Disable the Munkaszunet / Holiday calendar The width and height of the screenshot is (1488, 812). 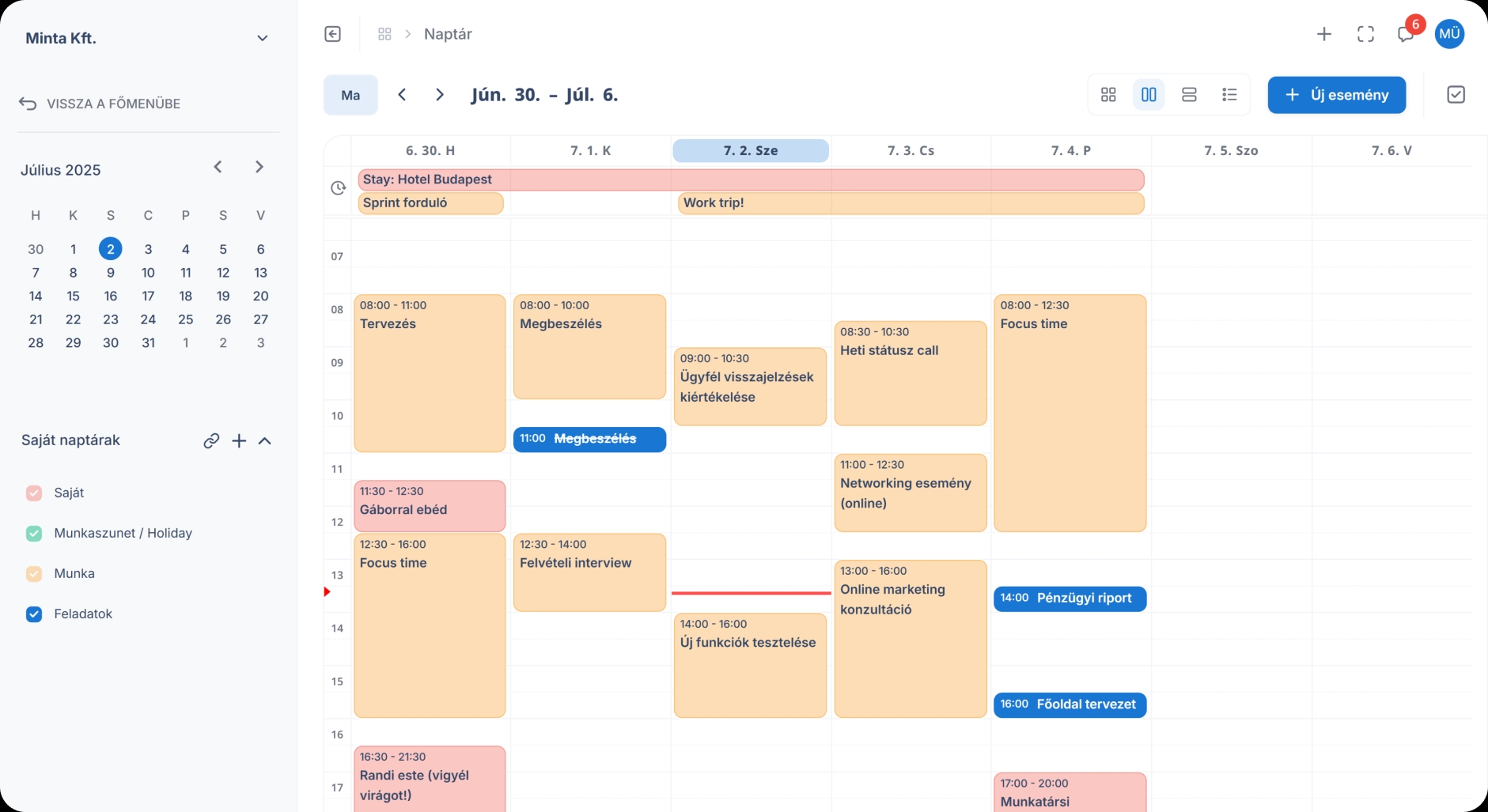coord(34,533)
